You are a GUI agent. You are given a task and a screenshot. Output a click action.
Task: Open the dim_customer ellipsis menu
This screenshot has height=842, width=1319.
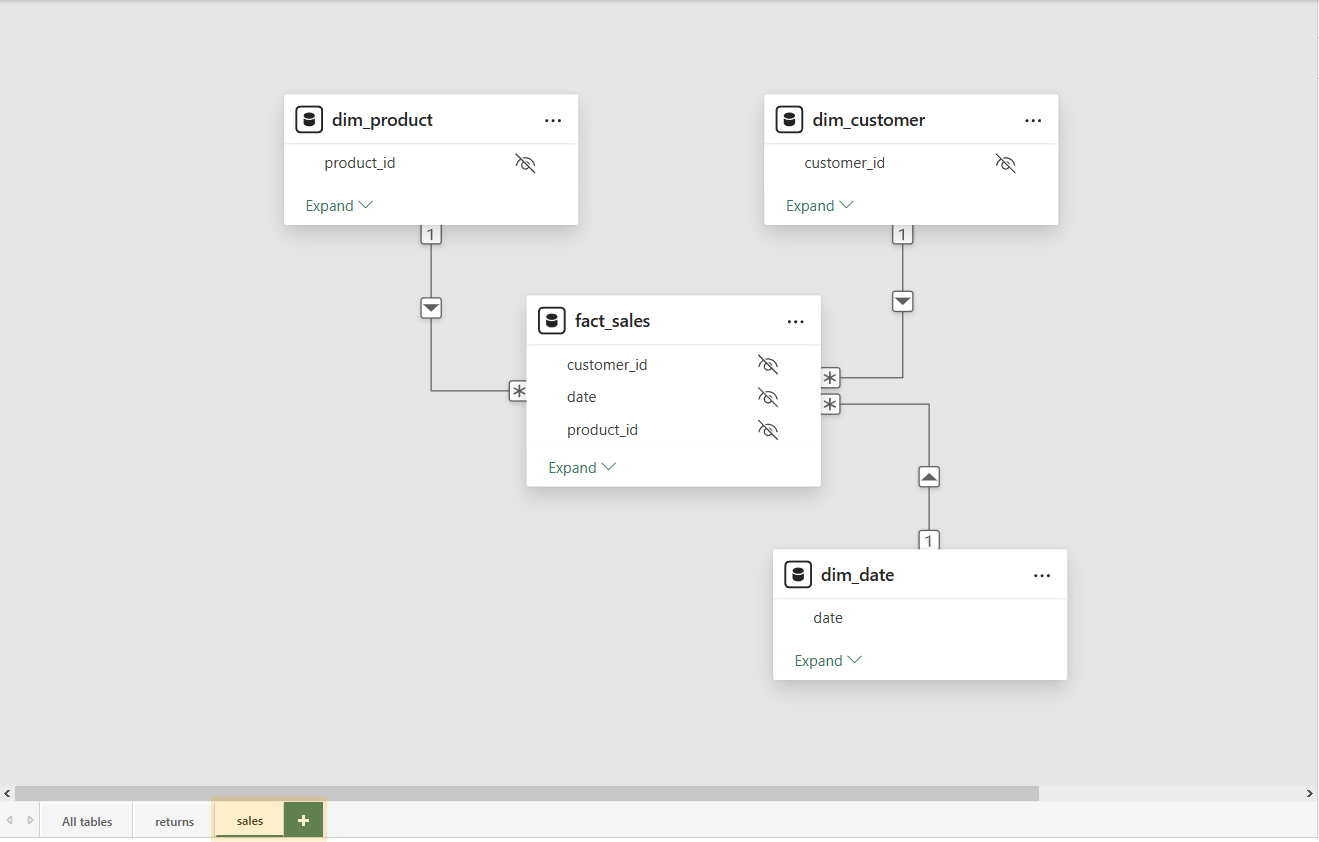1033,119
